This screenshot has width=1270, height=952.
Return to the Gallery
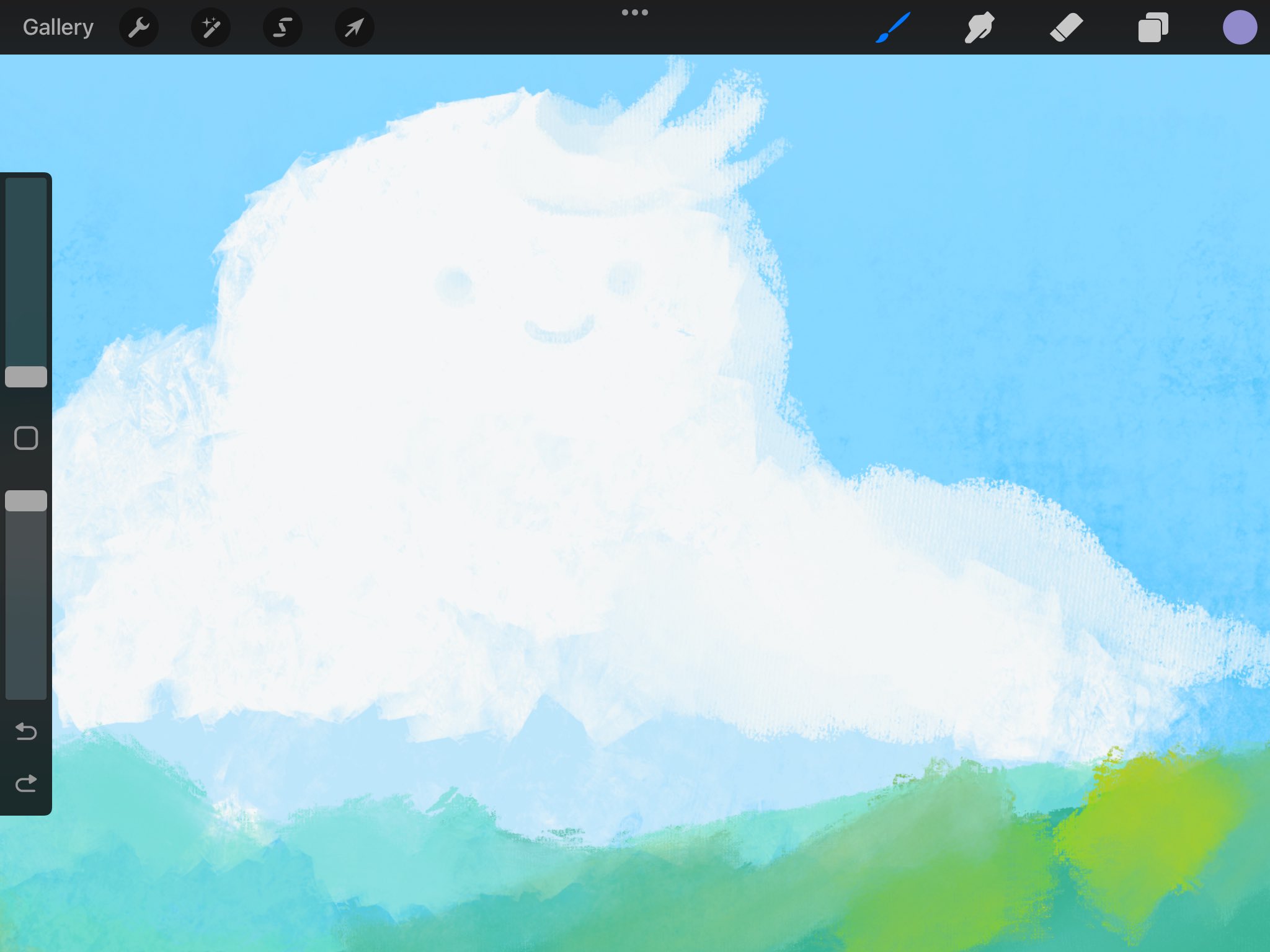[58, 27]
